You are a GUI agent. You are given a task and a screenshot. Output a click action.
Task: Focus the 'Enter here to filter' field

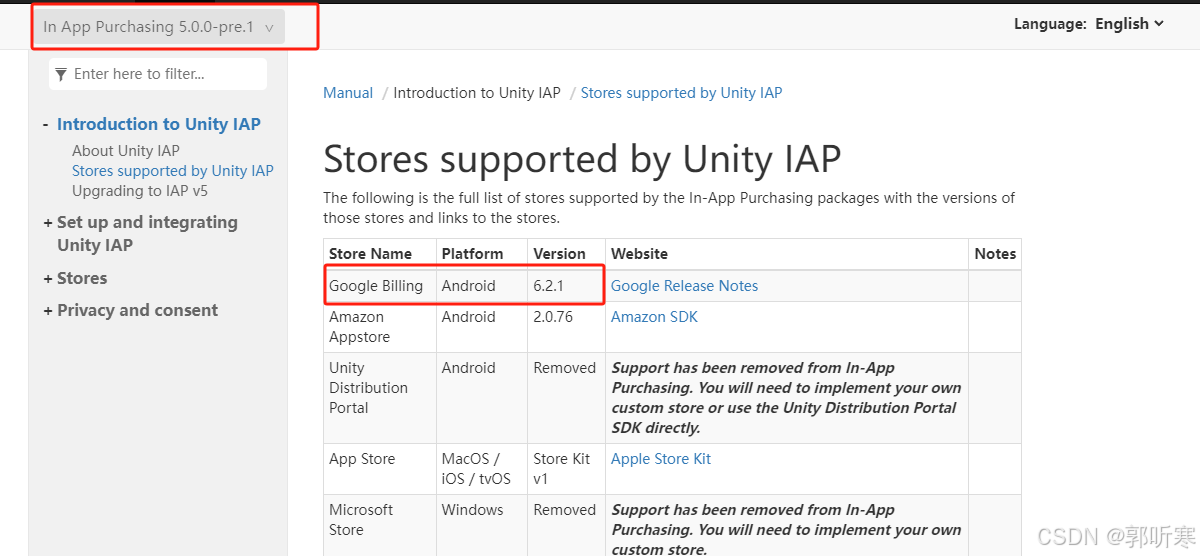(x=158, y=74)
